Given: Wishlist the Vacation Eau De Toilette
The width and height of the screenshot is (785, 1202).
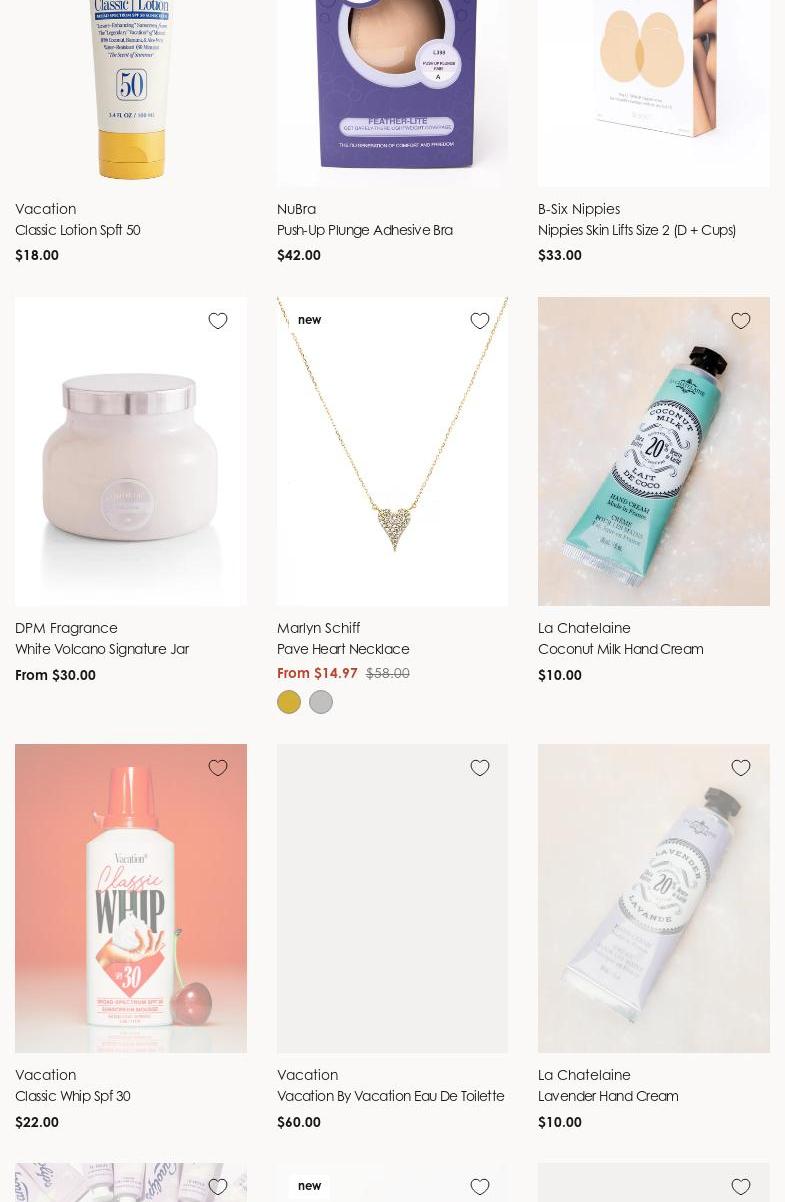Looking at the screenshot, I should pos(480,768).
